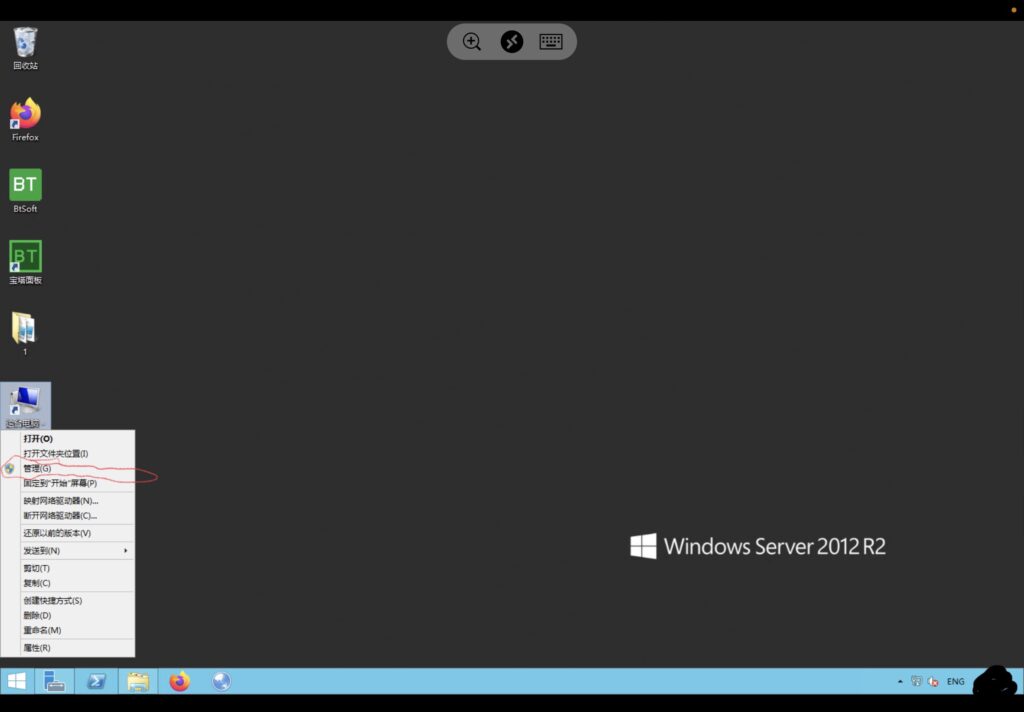Click the zoom-in magnifier in remote toolbar
1024x712 pixels.
tap(472, 42)
